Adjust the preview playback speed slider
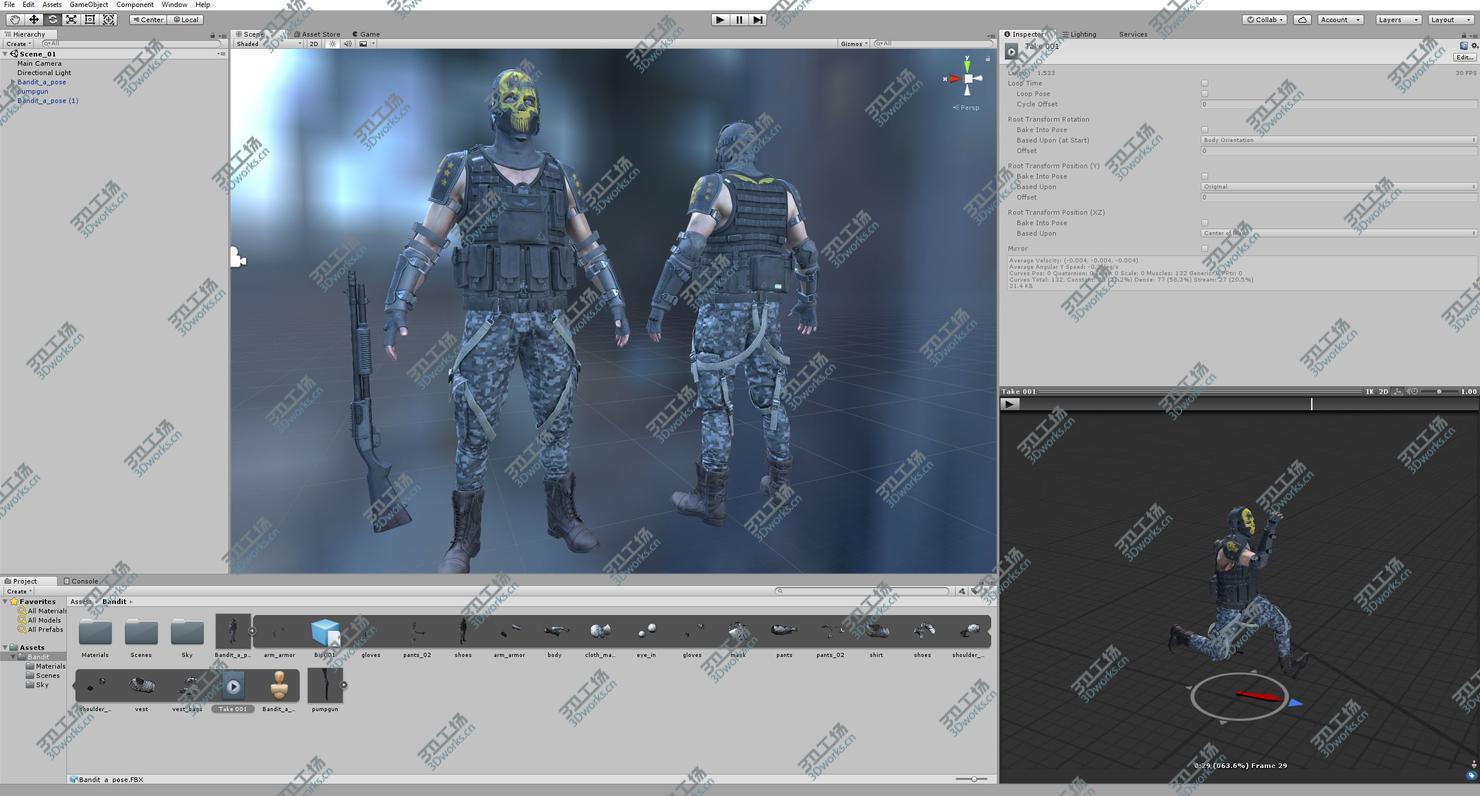Viewport: 1480px width, 796px height. pyautogui.click(x=1438, y=391)
